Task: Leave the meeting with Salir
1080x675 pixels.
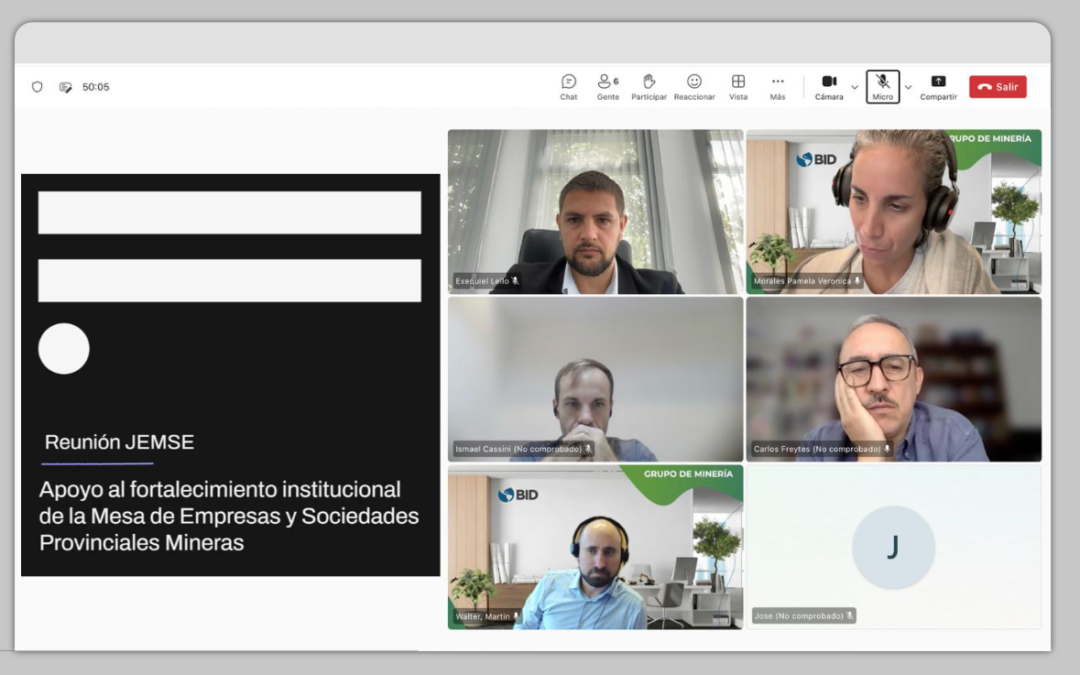Action: 997,87
